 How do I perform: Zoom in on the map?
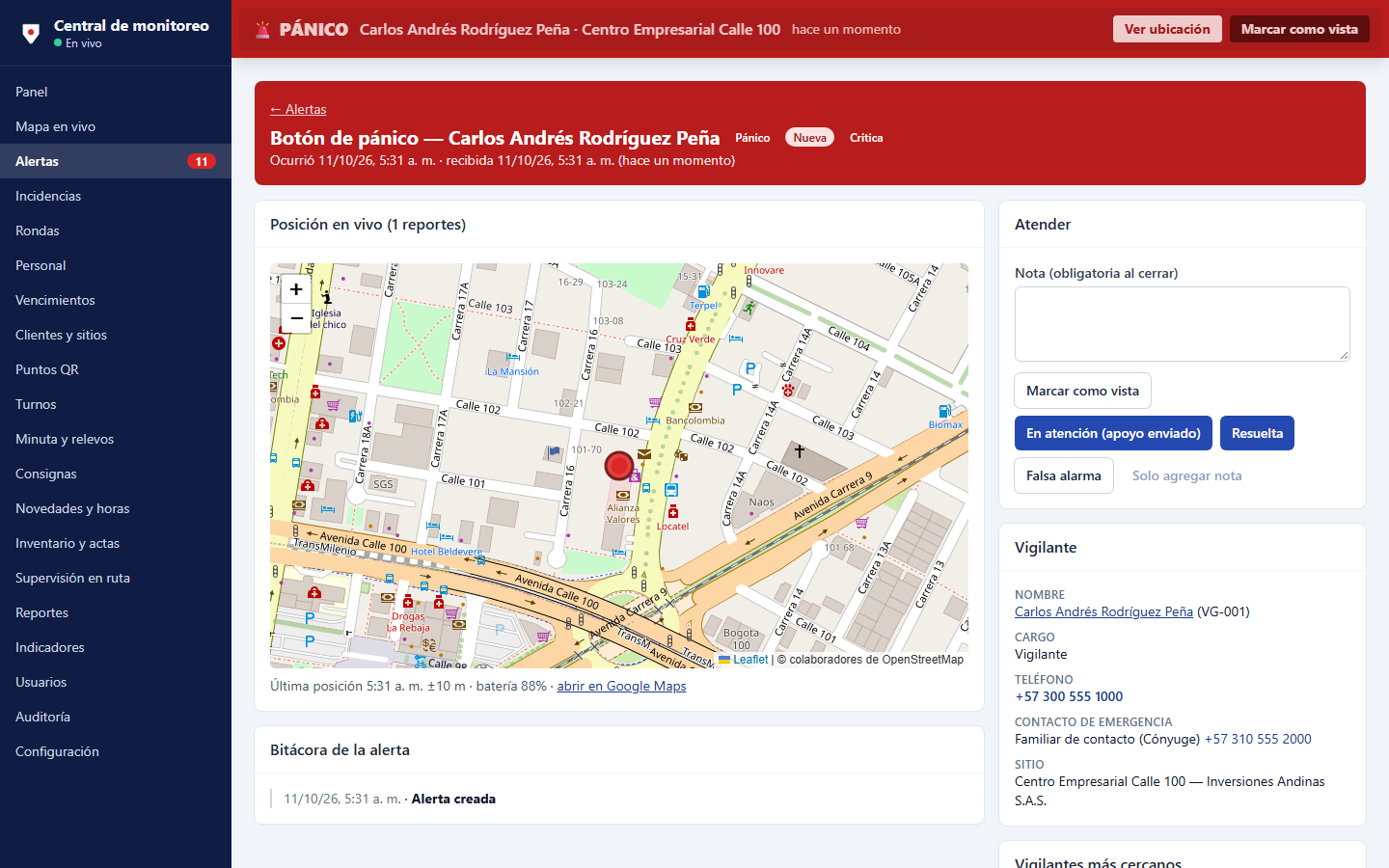pyautogui.click(x=296, y=289)
